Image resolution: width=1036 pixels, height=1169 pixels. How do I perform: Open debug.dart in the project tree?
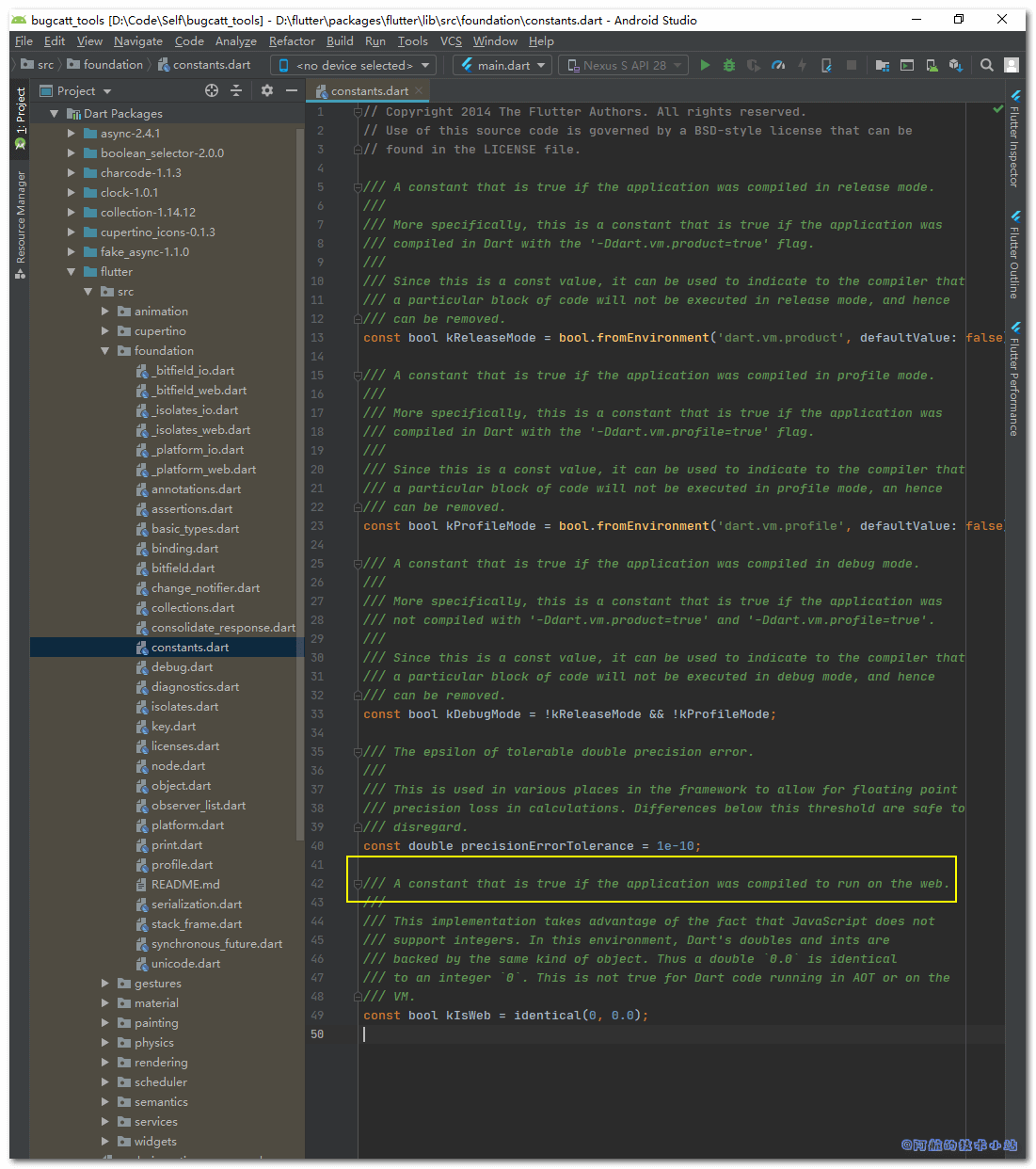pos(182,667)
